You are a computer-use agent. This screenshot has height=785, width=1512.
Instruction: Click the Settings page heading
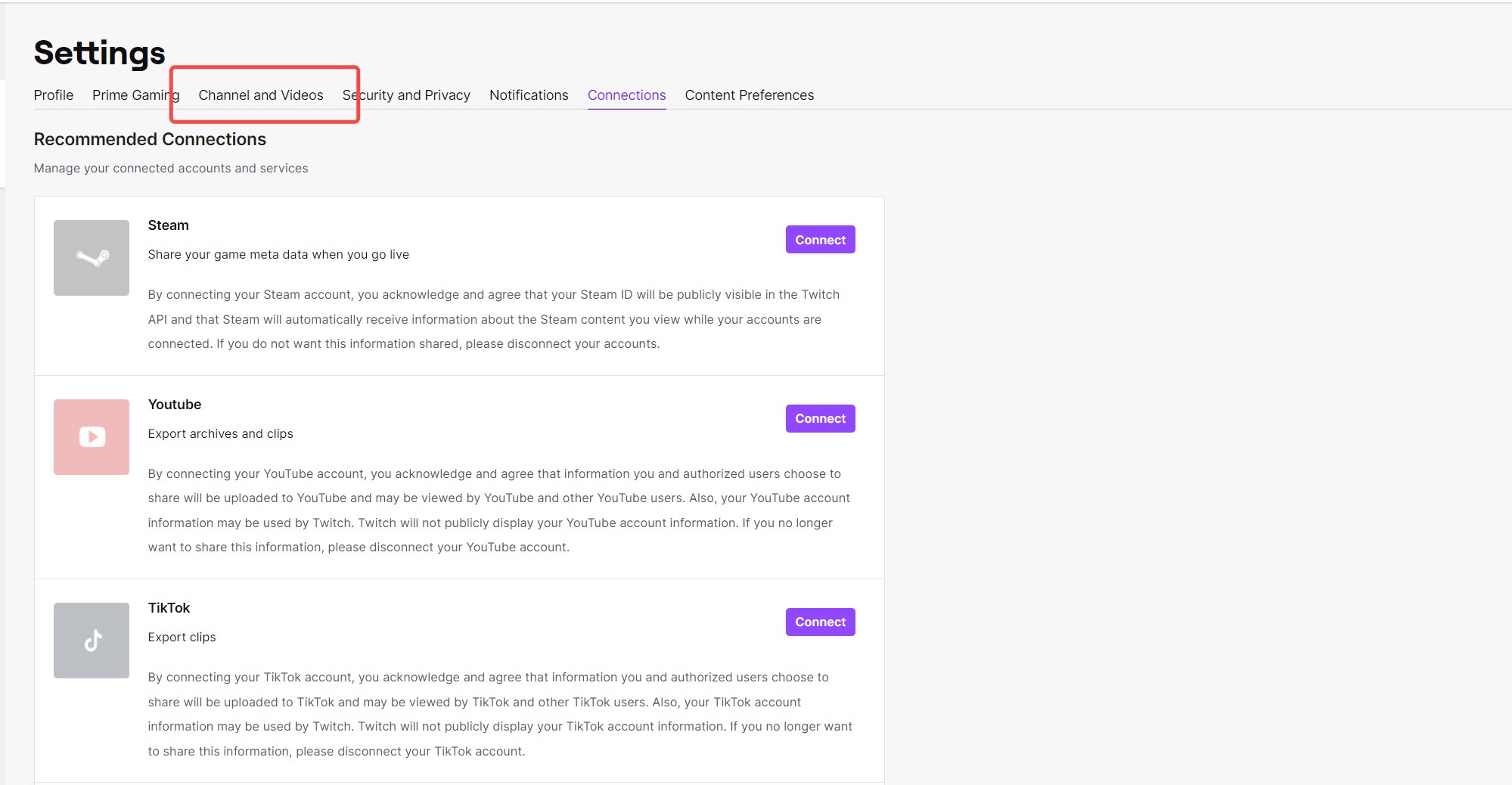pos(99,51)
